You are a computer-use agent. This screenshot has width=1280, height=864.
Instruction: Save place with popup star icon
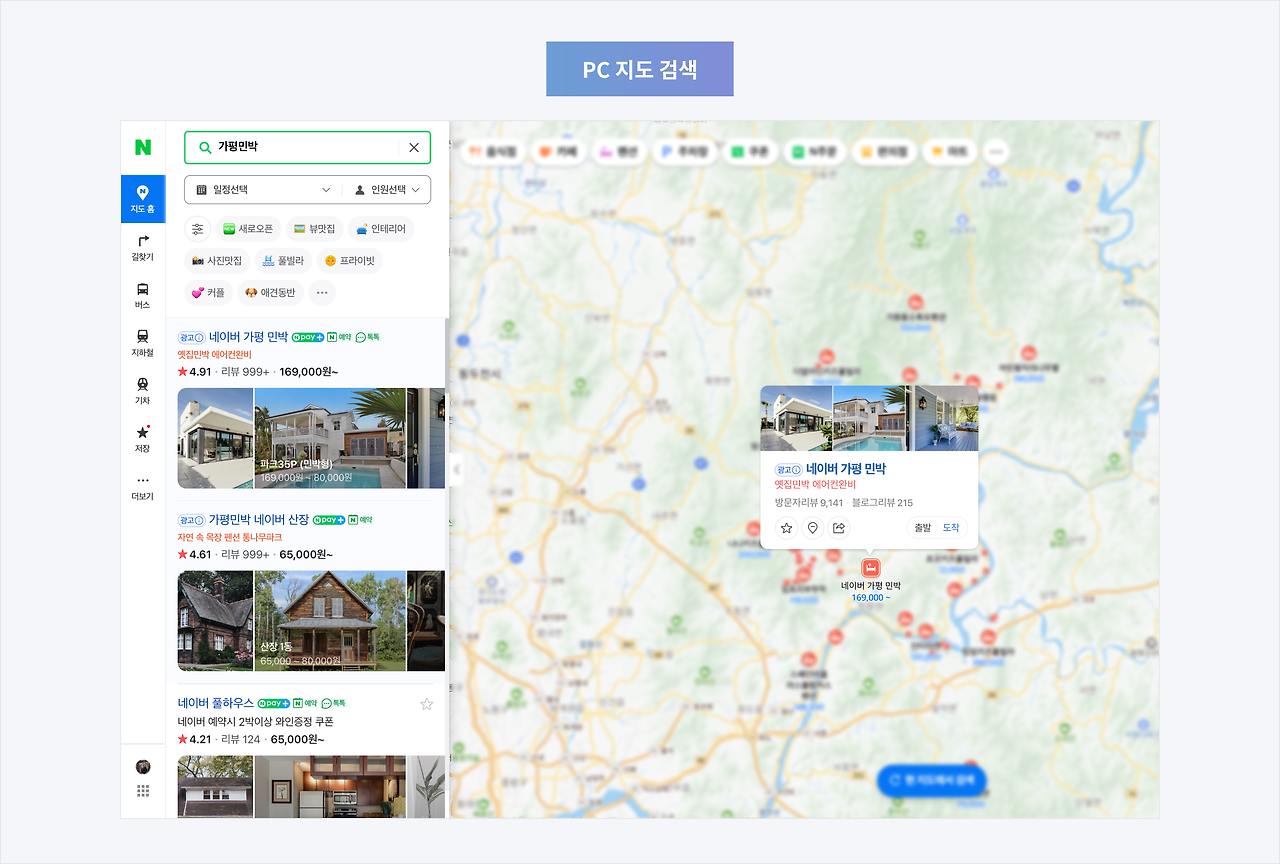pyautogui.click(x=787, y=528)
